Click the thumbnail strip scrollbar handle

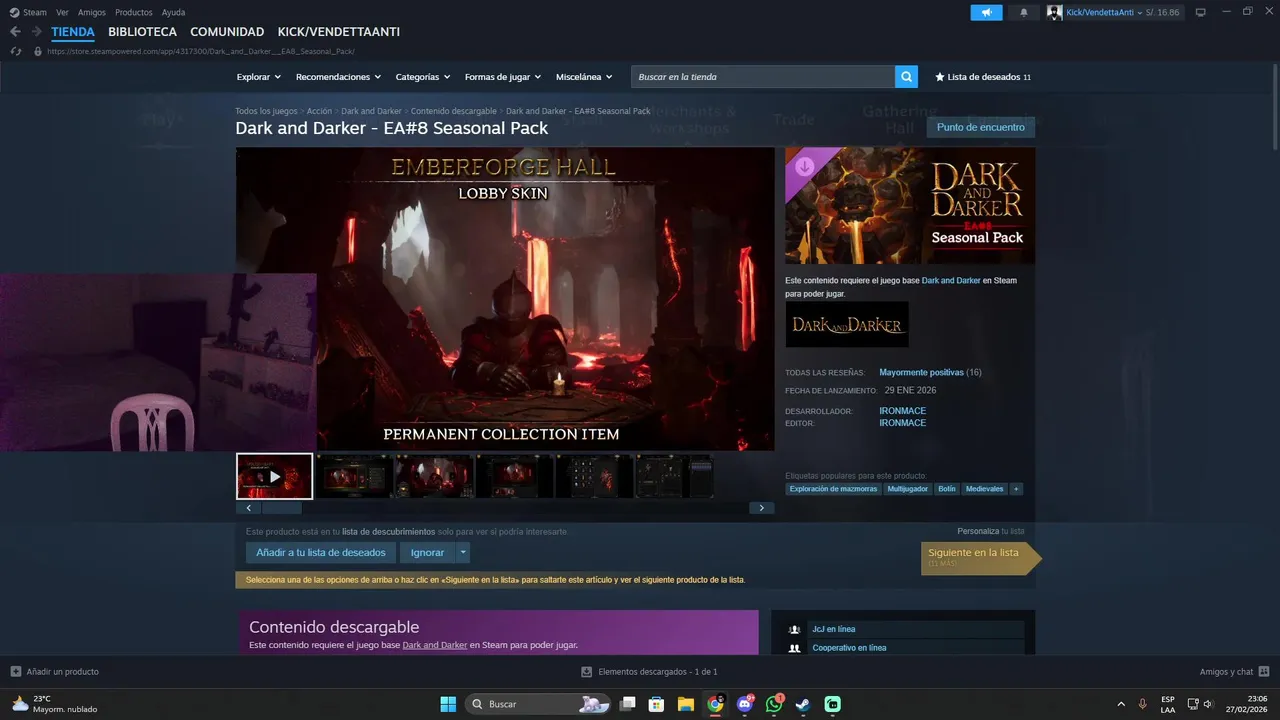pos(282,508)
